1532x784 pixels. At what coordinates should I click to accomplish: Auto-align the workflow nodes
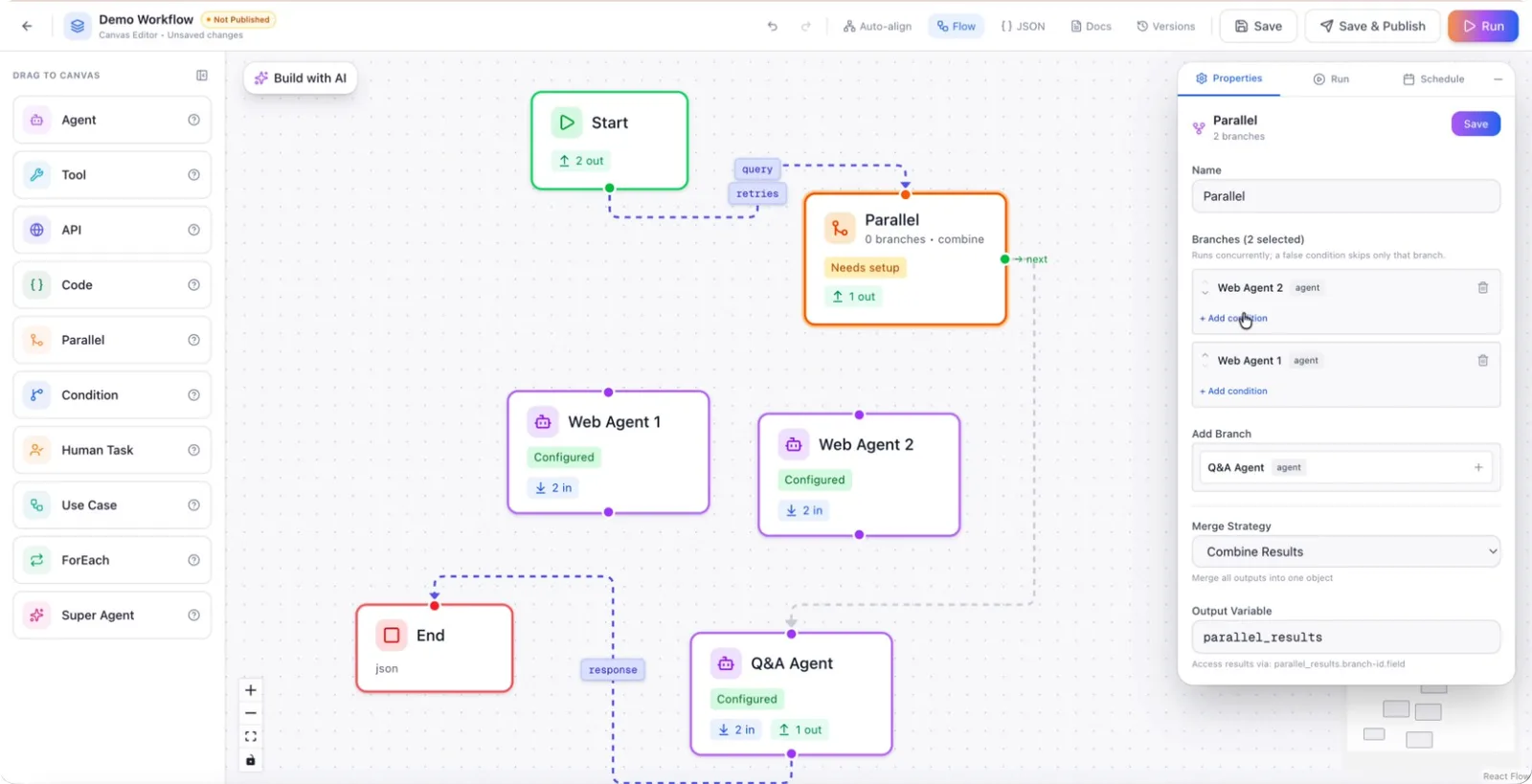click(x=877, y=26)
